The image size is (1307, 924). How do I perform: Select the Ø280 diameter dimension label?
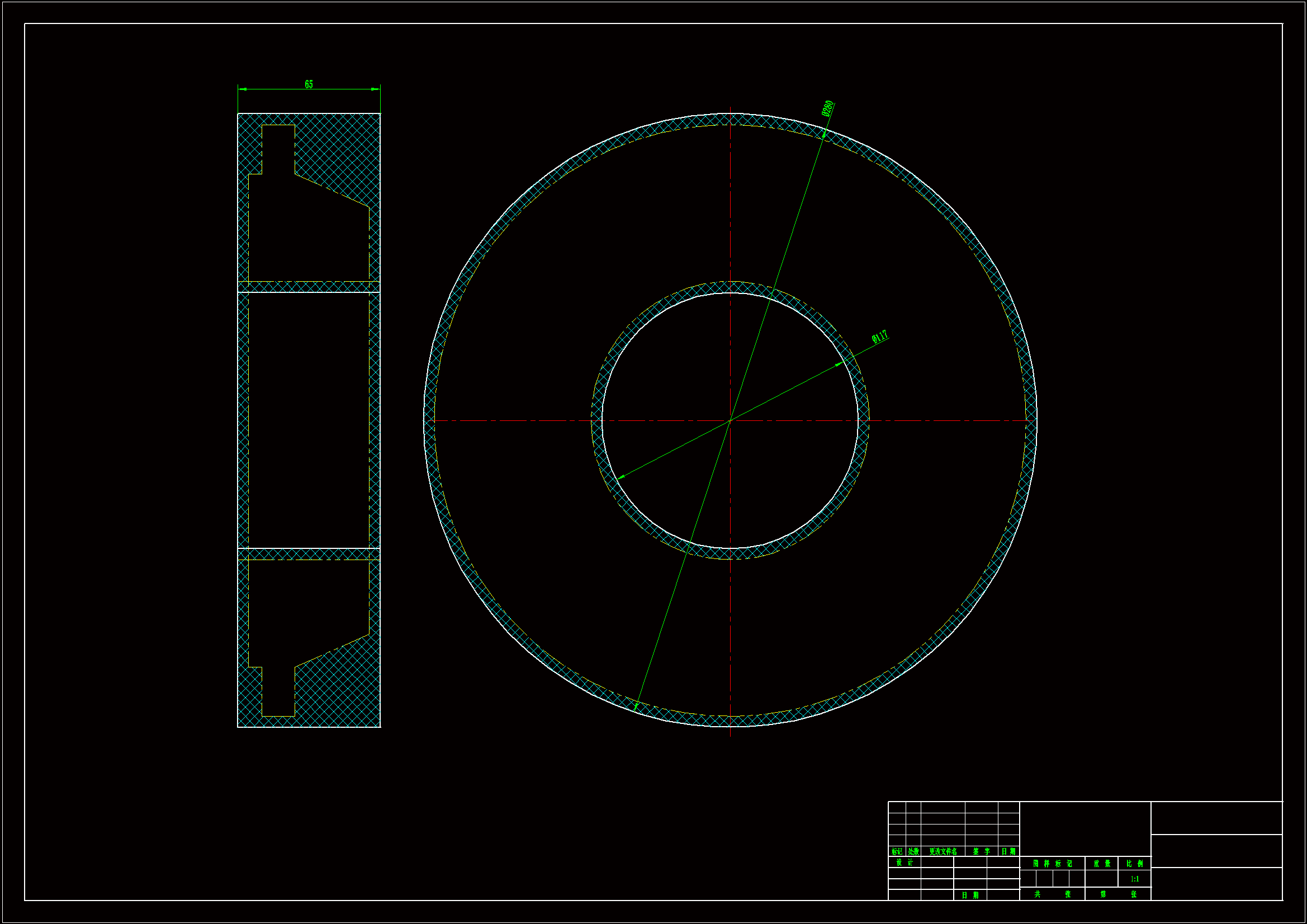pos(828,108)
